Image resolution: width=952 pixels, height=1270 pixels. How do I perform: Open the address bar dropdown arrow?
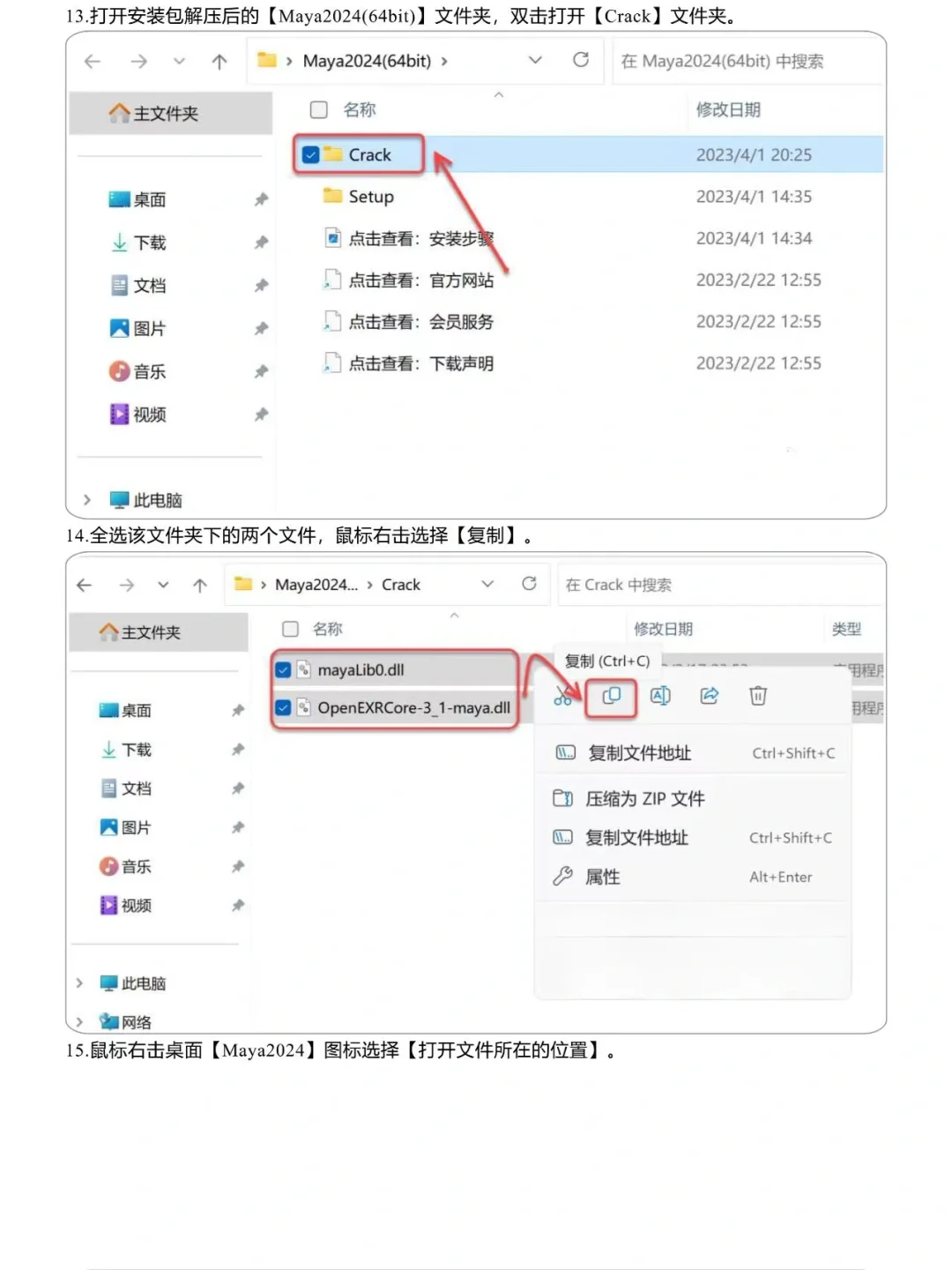click(x=534, y=61)
